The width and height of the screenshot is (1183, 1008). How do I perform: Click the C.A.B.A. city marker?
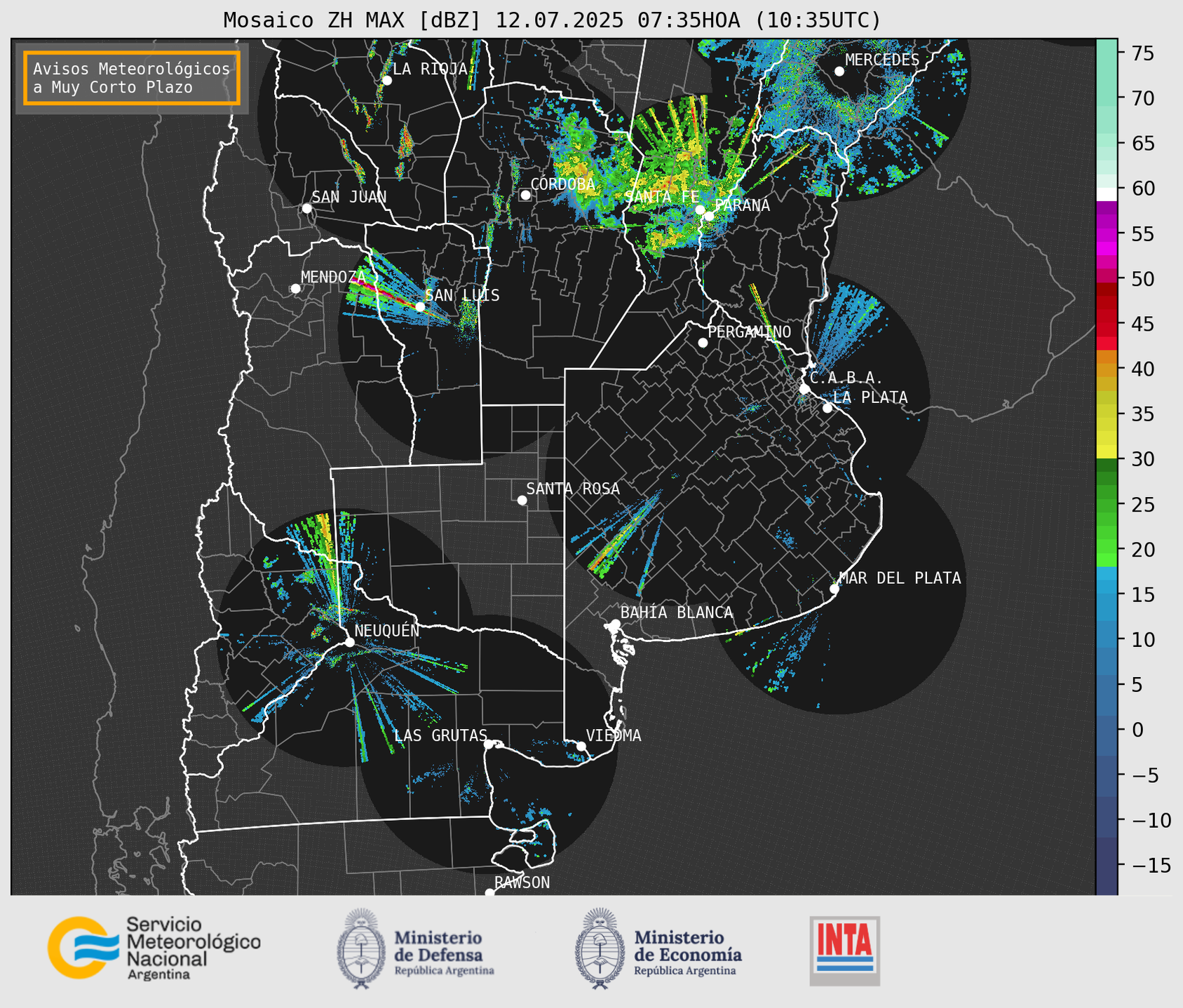(x=804, y=389)
